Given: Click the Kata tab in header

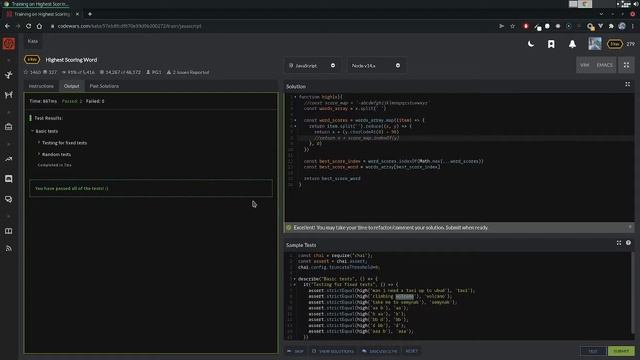Looking at the screenshot, I should (33, 41).
